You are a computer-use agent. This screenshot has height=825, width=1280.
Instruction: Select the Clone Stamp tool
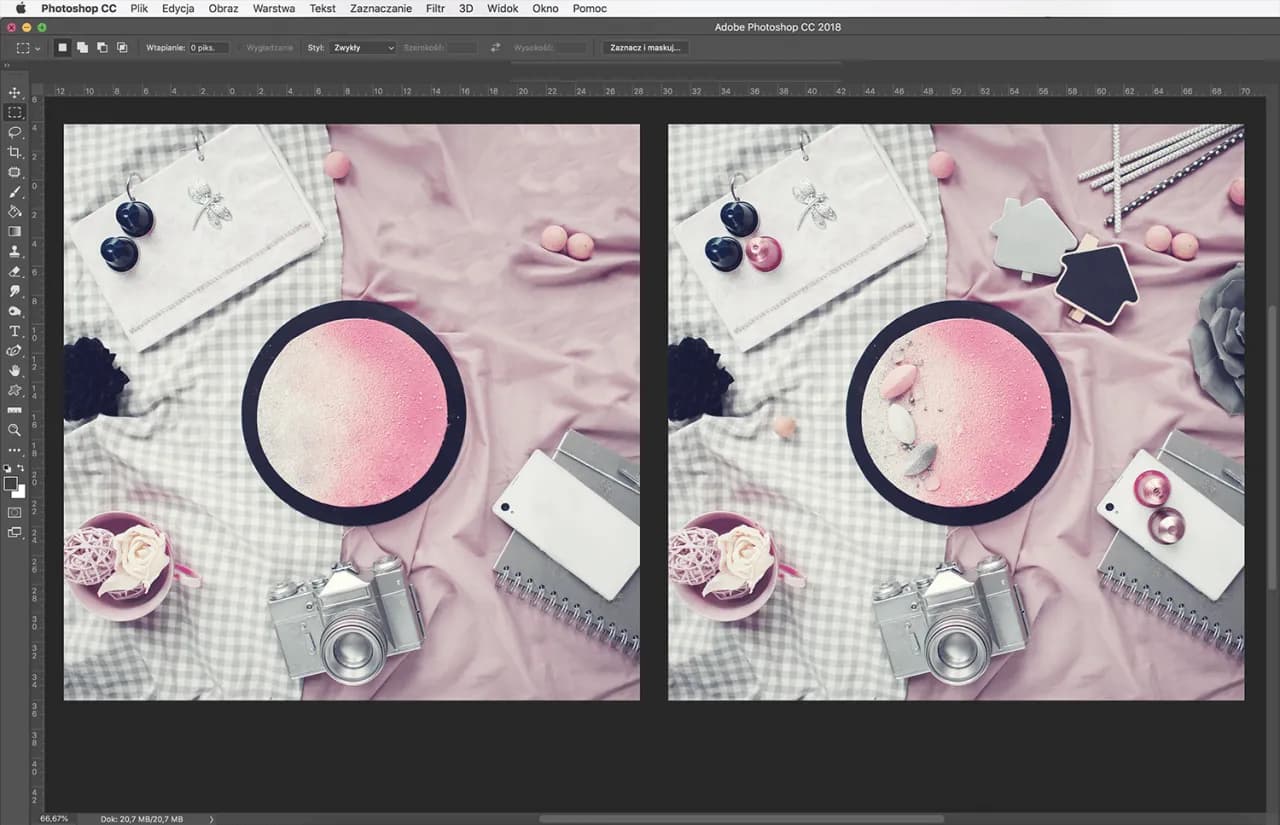15,252
